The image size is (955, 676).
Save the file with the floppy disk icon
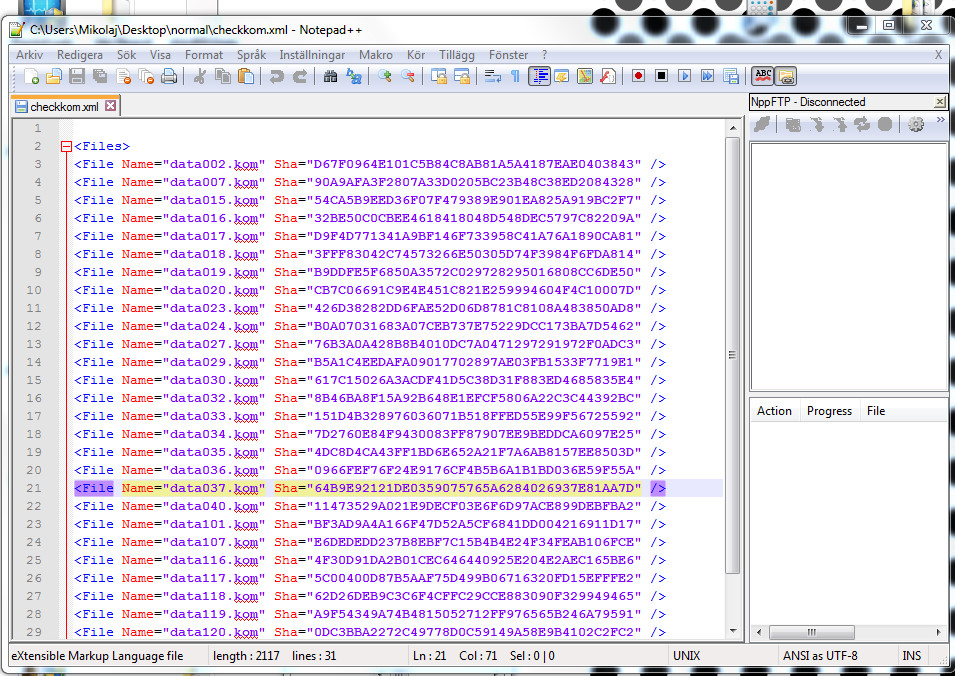[x=77, y=76]
